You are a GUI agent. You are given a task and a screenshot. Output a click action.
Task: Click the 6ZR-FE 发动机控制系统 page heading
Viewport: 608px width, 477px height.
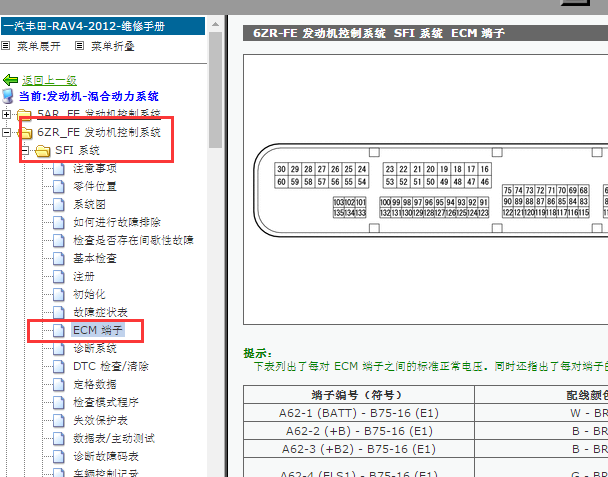pyautogui.click(x=379, y=33)
